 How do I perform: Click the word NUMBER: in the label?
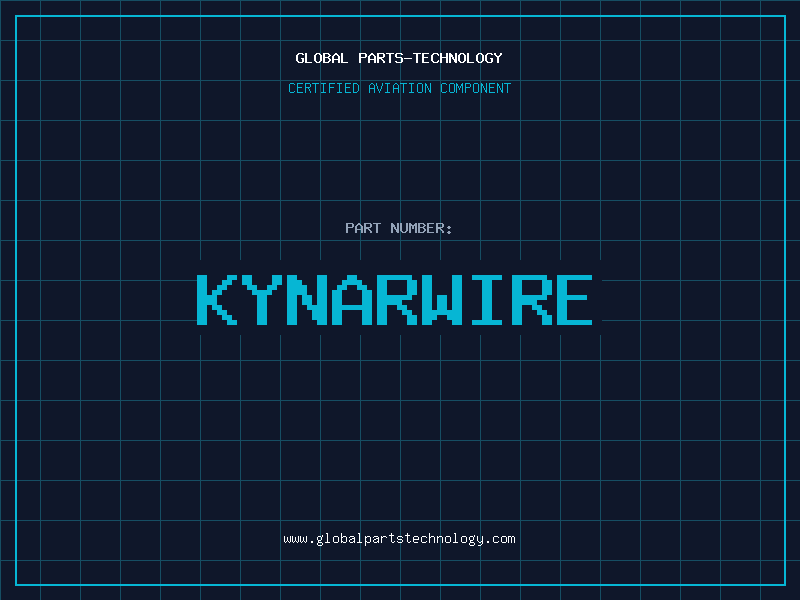coord(421,228)
